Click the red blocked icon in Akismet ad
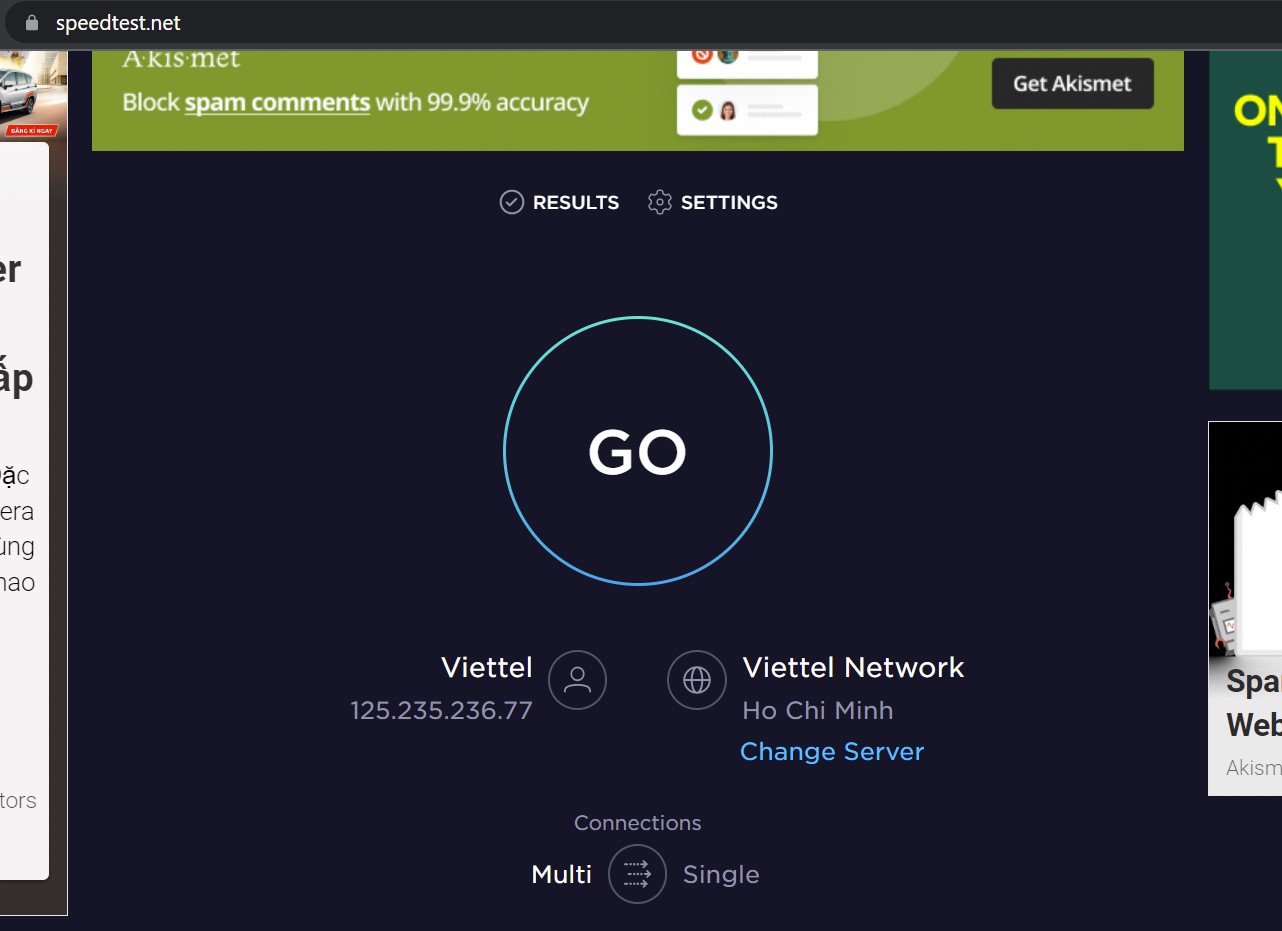 (x=702, y=55)
